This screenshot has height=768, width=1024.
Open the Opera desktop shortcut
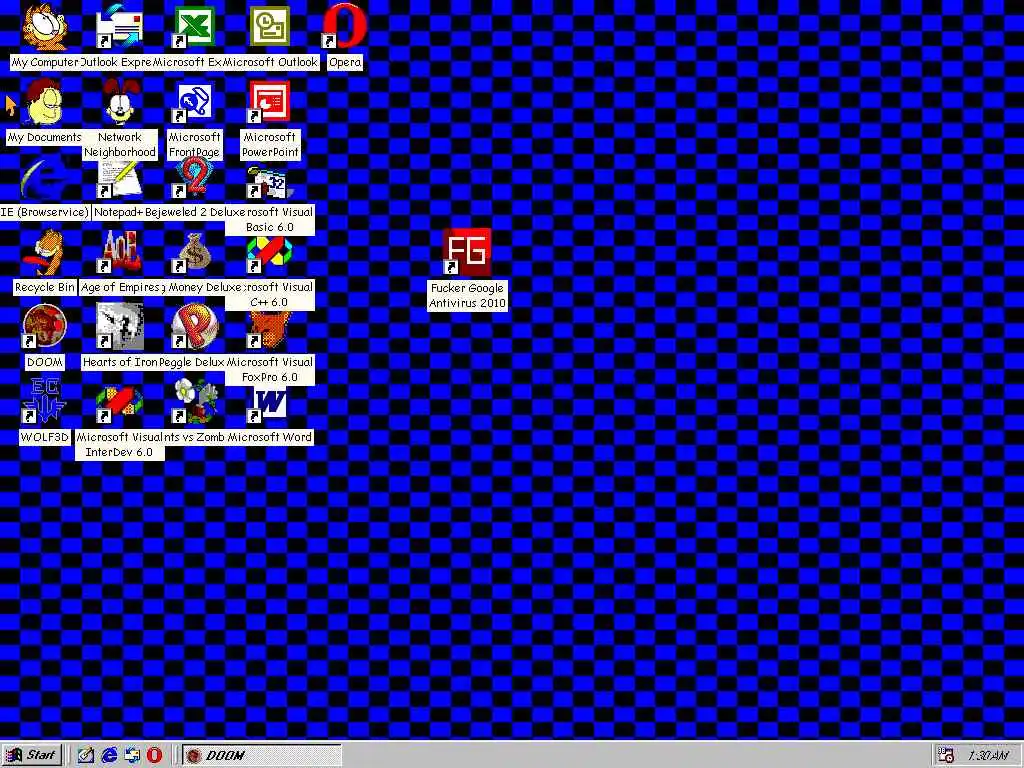[344, 27]
